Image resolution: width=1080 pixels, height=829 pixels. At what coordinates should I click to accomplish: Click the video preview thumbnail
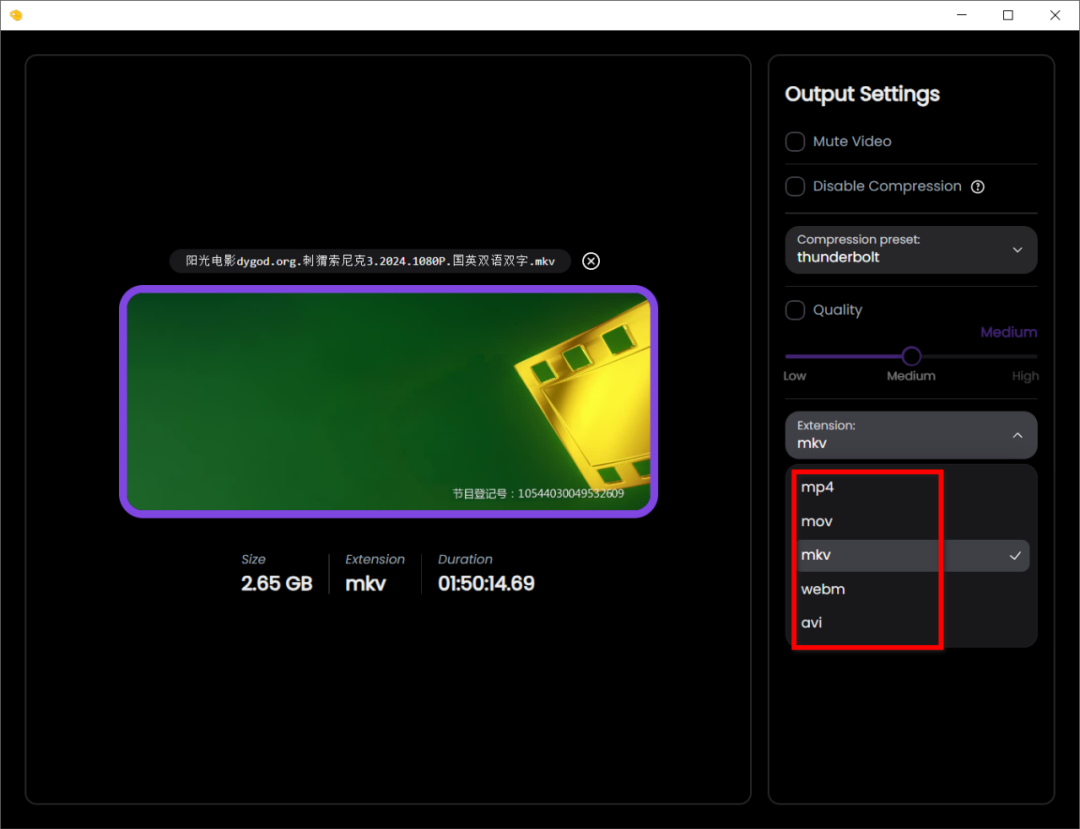(x=388, y=401)
